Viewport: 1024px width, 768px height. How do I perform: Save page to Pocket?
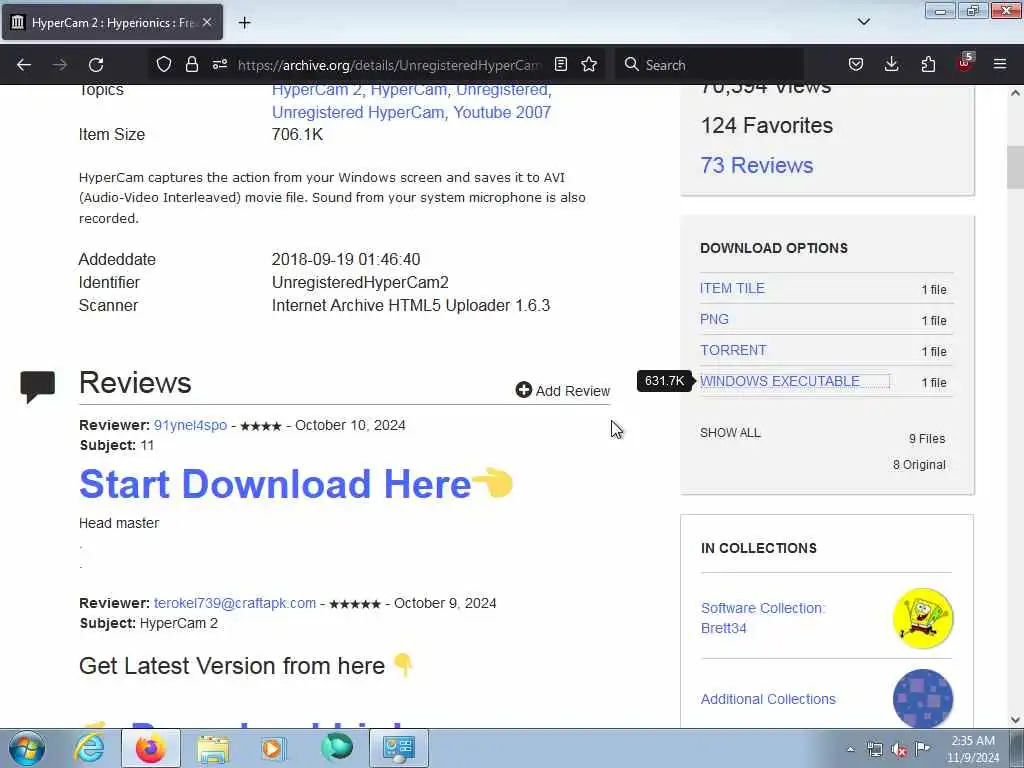tap(856, 64)
